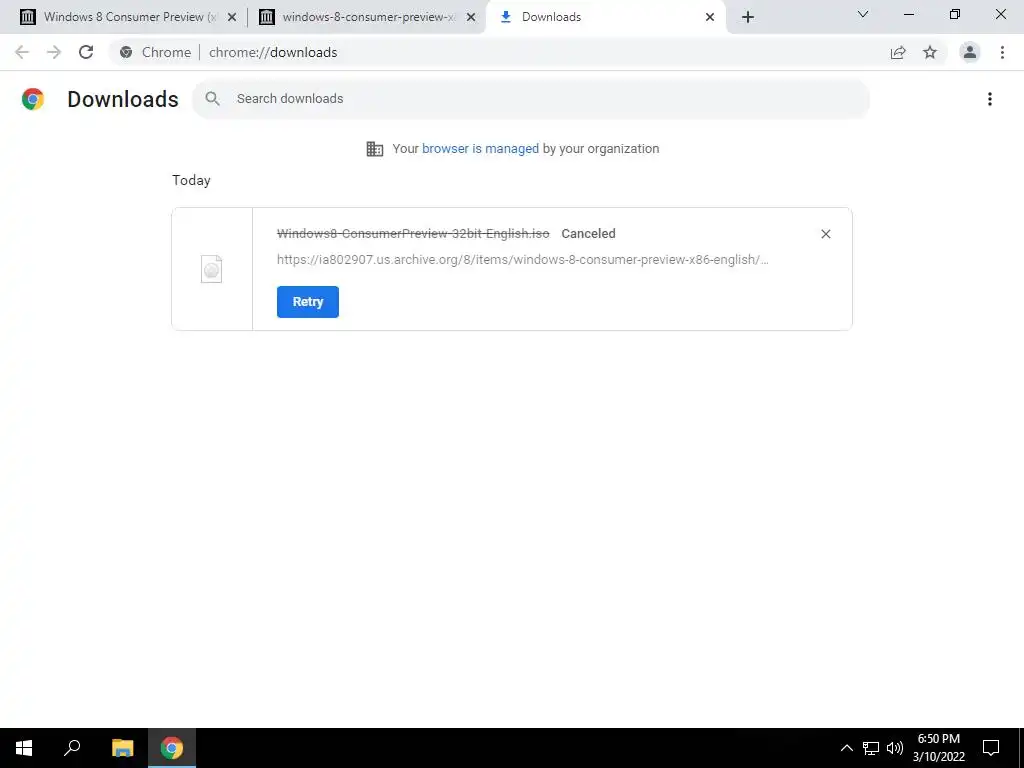Click the Today date heading
Image resolution: width=1024 pixels, height=768 pixels.
[191, 180]
